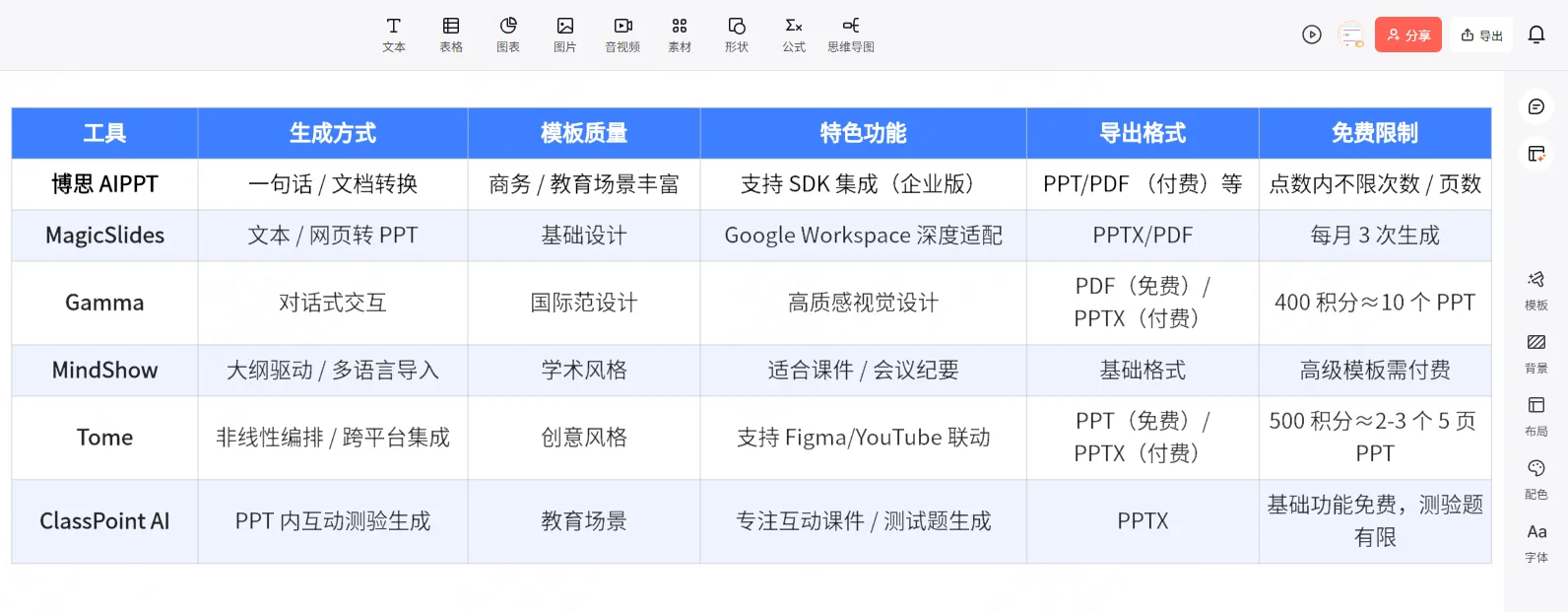
Task: Insert an image via 图片
Action: (x=565, y=34)
